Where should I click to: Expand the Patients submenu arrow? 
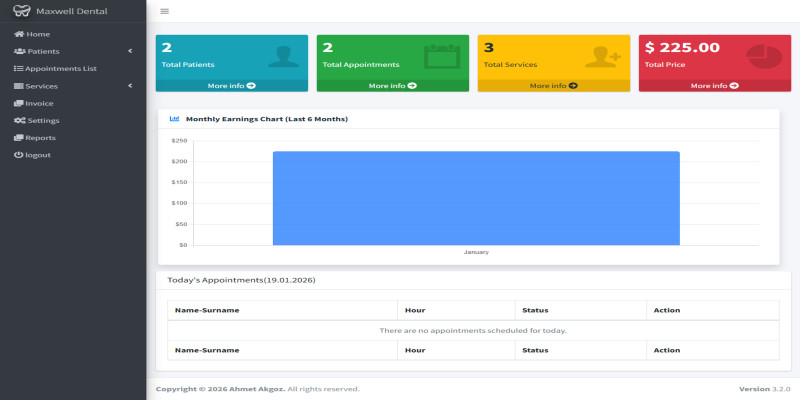click(130, 51)
